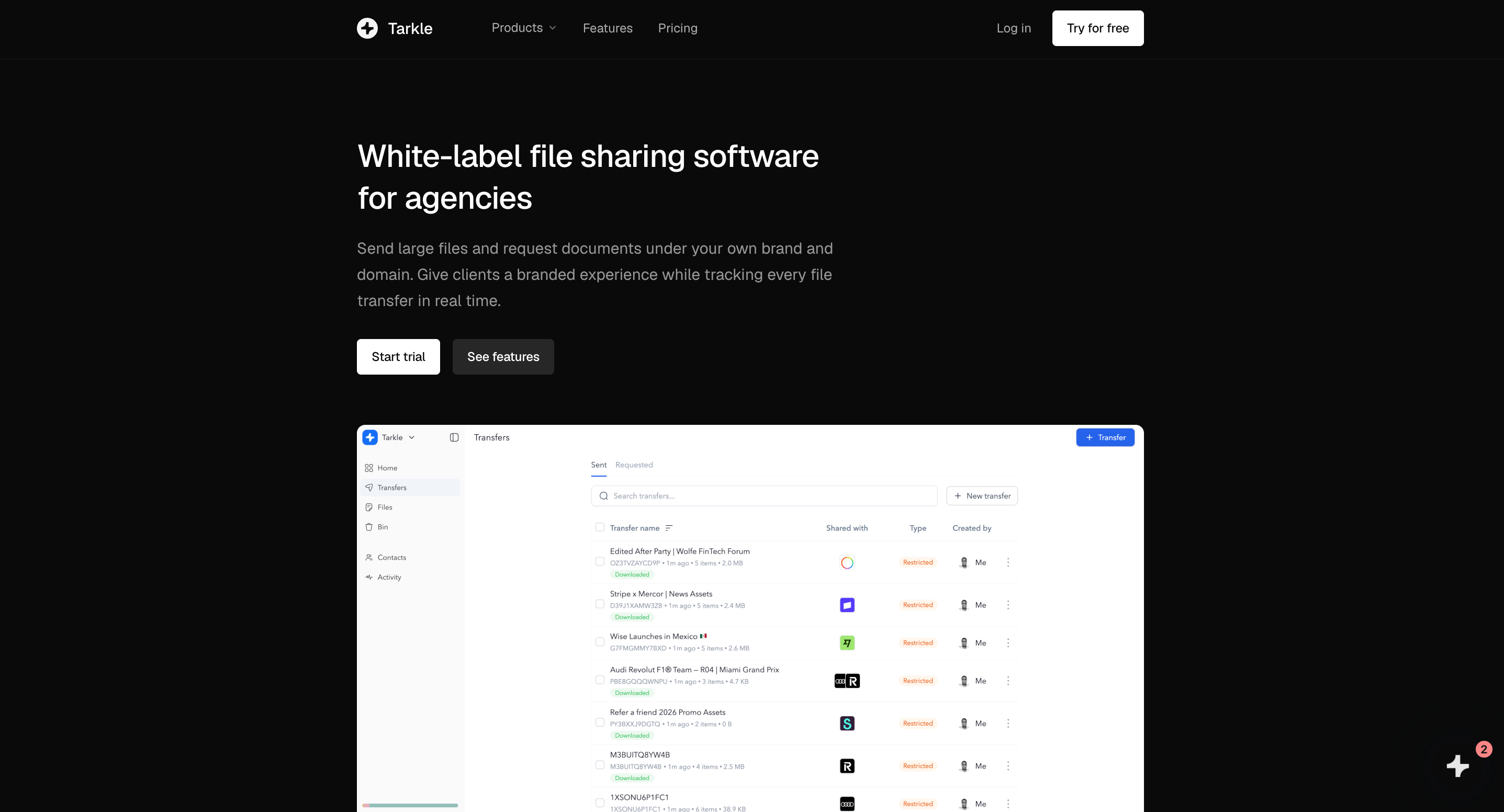Click the R logo in the M3BUITQ8YW4B row

click(x=847, y=766)
